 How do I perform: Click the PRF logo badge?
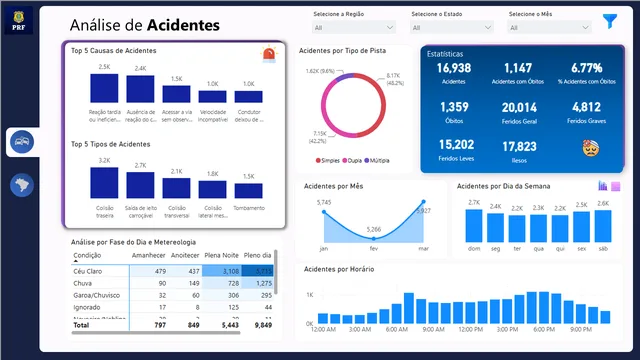click(19, 20)
